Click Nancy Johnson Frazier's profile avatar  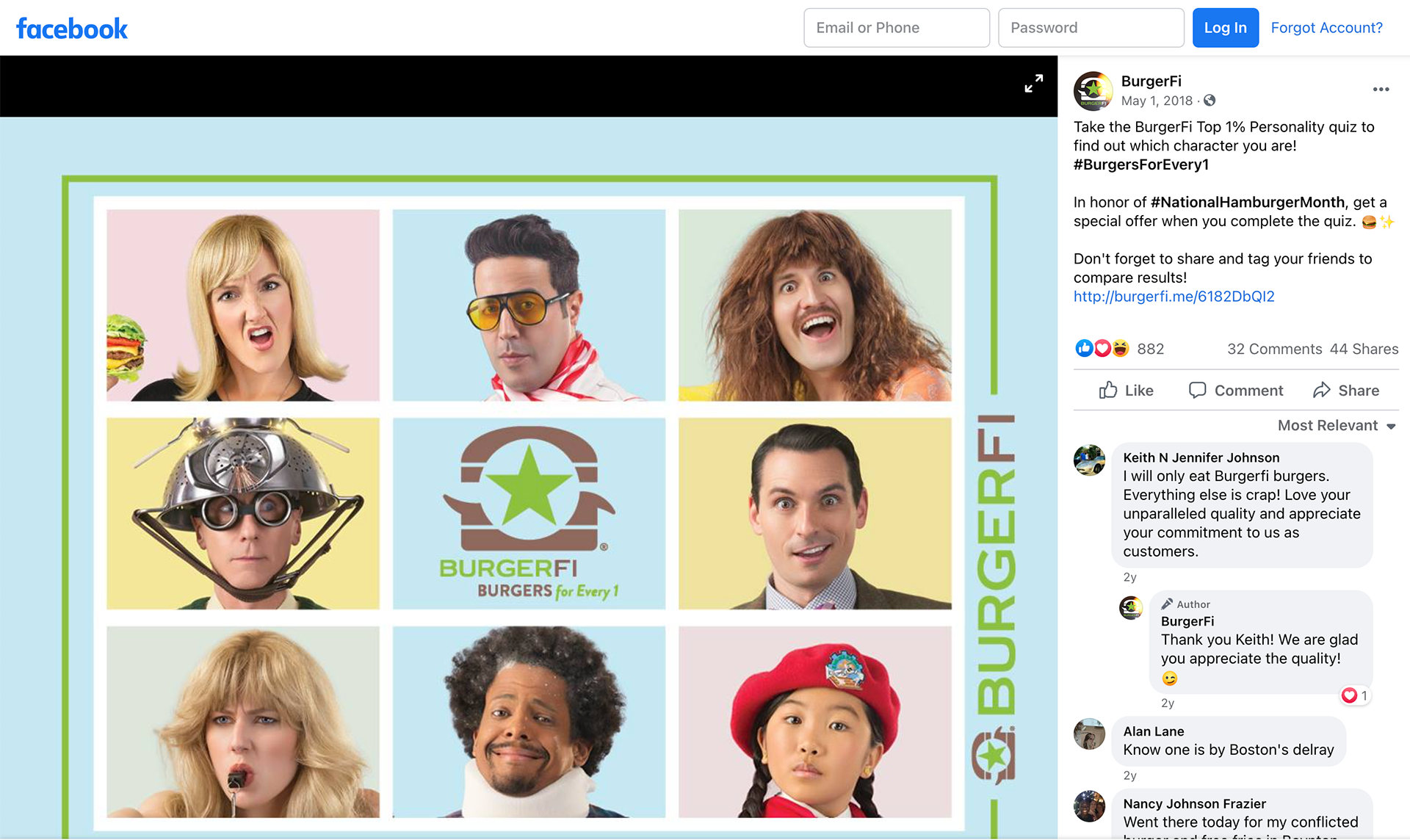click(x=1089, y=806)
